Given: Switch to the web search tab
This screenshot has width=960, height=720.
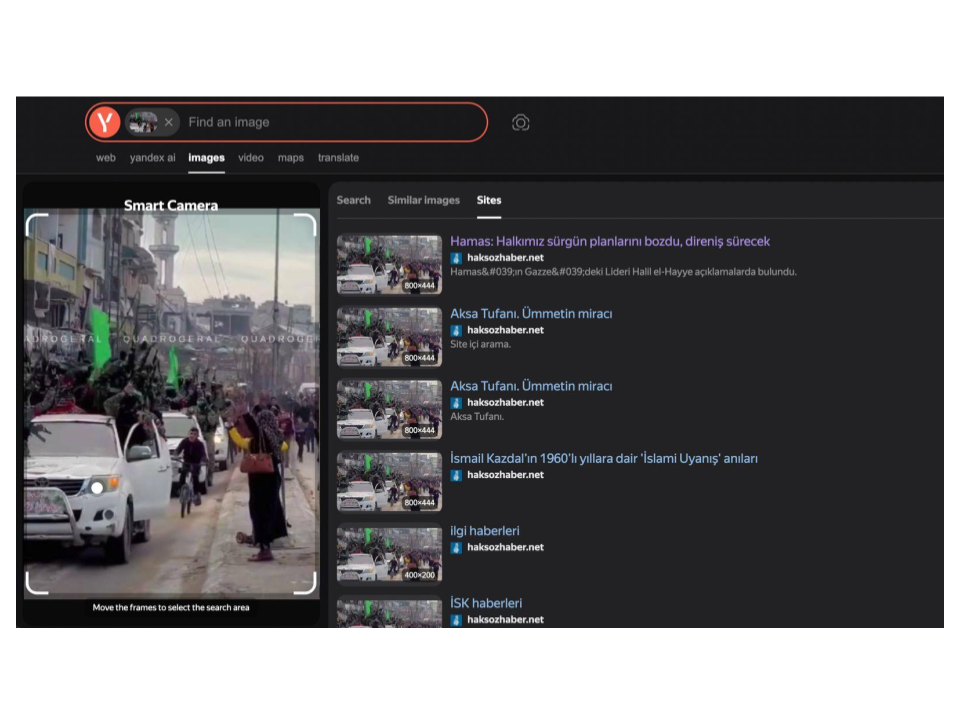Looking at the screenshot, I should 105,158.
